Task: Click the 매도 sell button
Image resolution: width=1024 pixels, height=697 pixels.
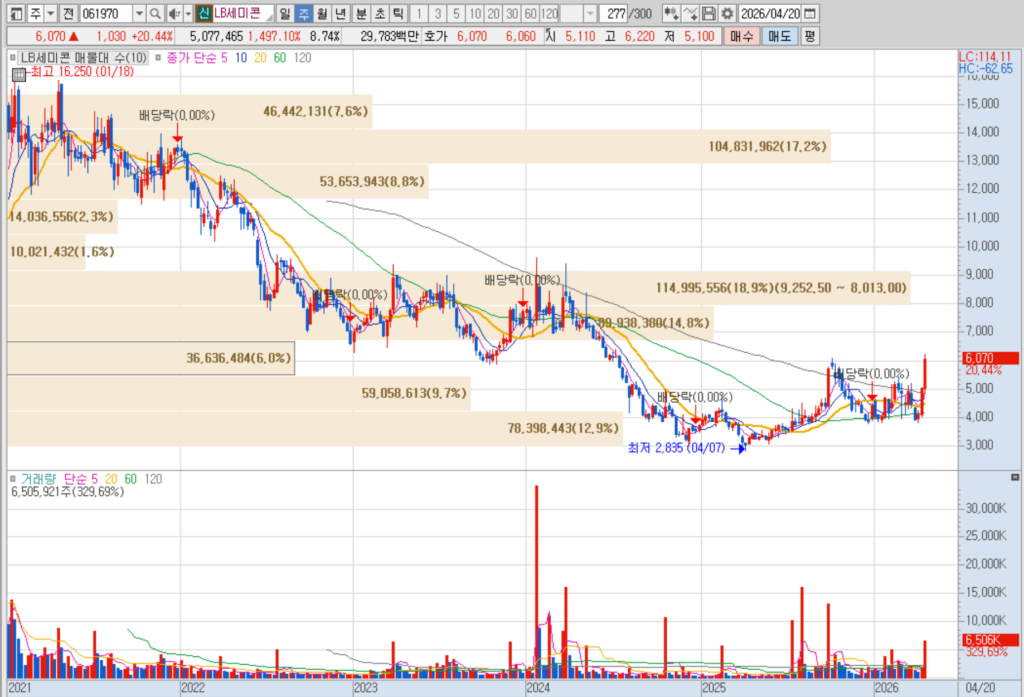Action: click(779, 36)
